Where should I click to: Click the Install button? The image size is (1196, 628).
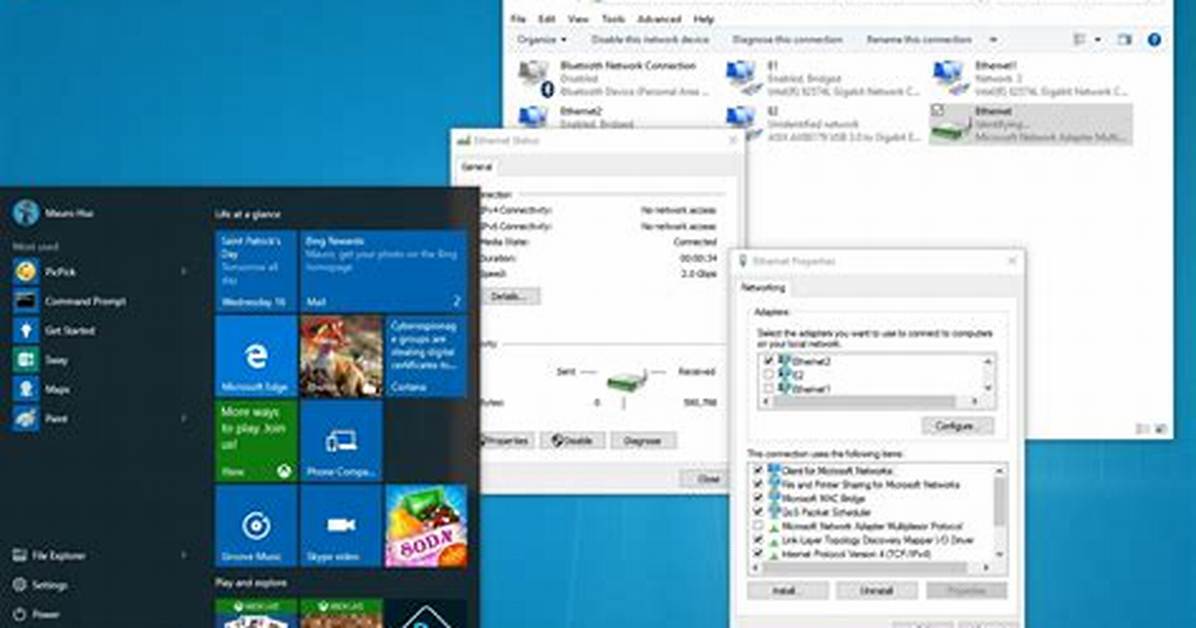point(787,591)
